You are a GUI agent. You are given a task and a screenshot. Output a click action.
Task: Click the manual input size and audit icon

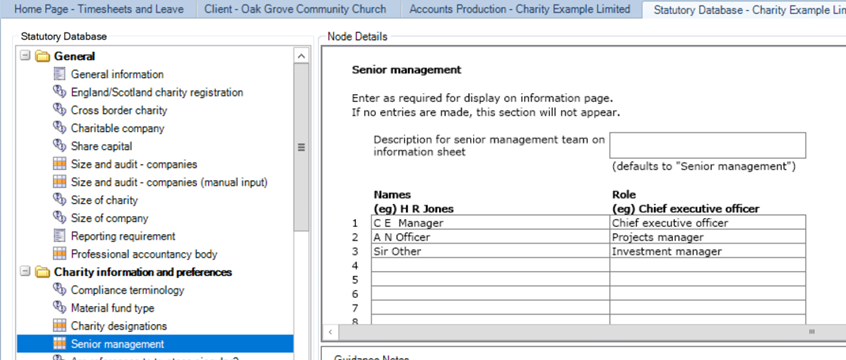click(60, 182)
